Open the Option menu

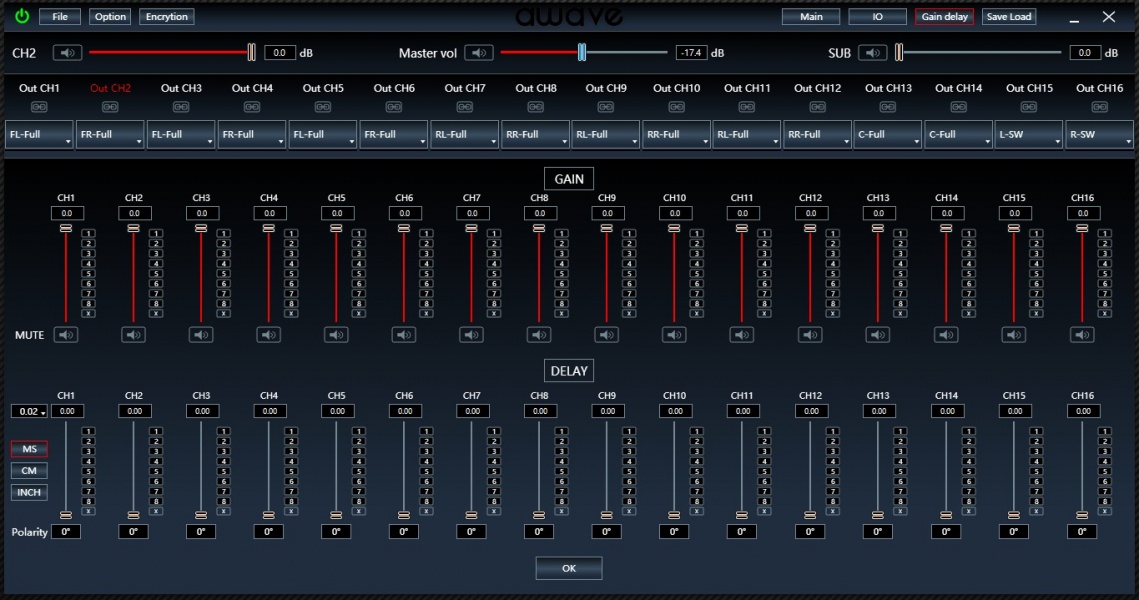pyautogui.click(x=110, y=17)
